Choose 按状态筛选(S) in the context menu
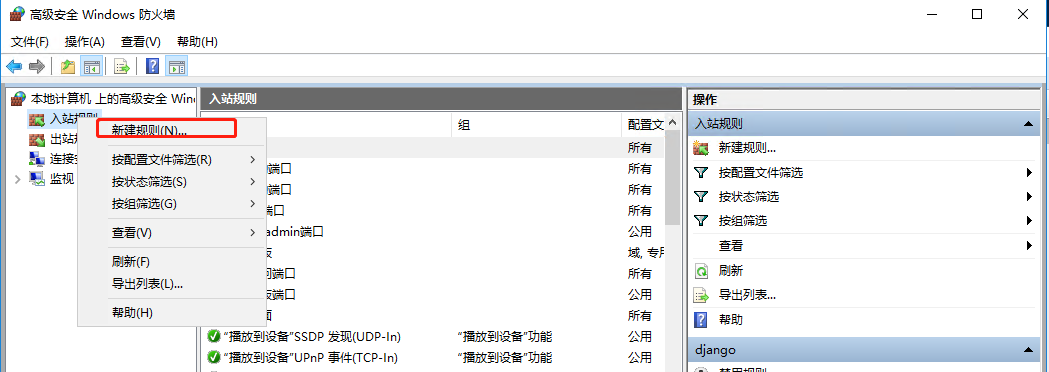 pos(172,181)
